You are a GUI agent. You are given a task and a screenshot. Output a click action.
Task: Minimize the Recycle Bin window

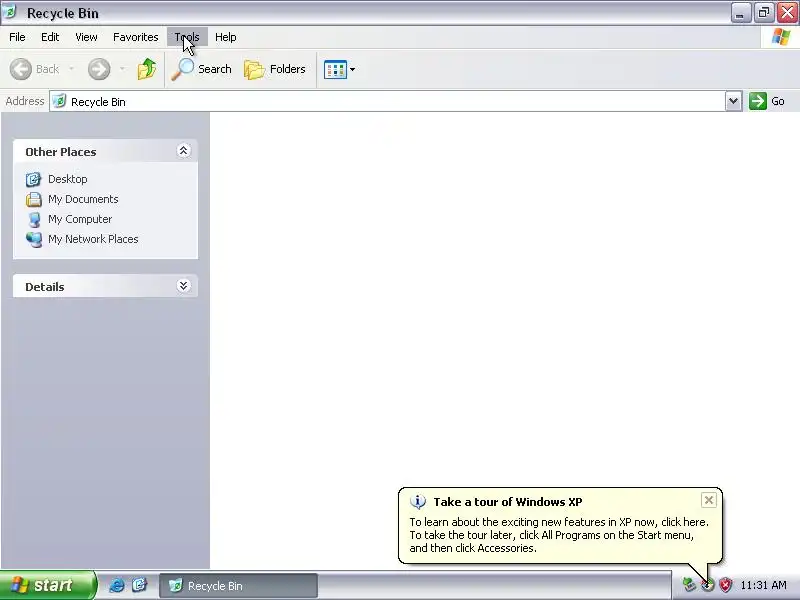click(x=740, y=13)
